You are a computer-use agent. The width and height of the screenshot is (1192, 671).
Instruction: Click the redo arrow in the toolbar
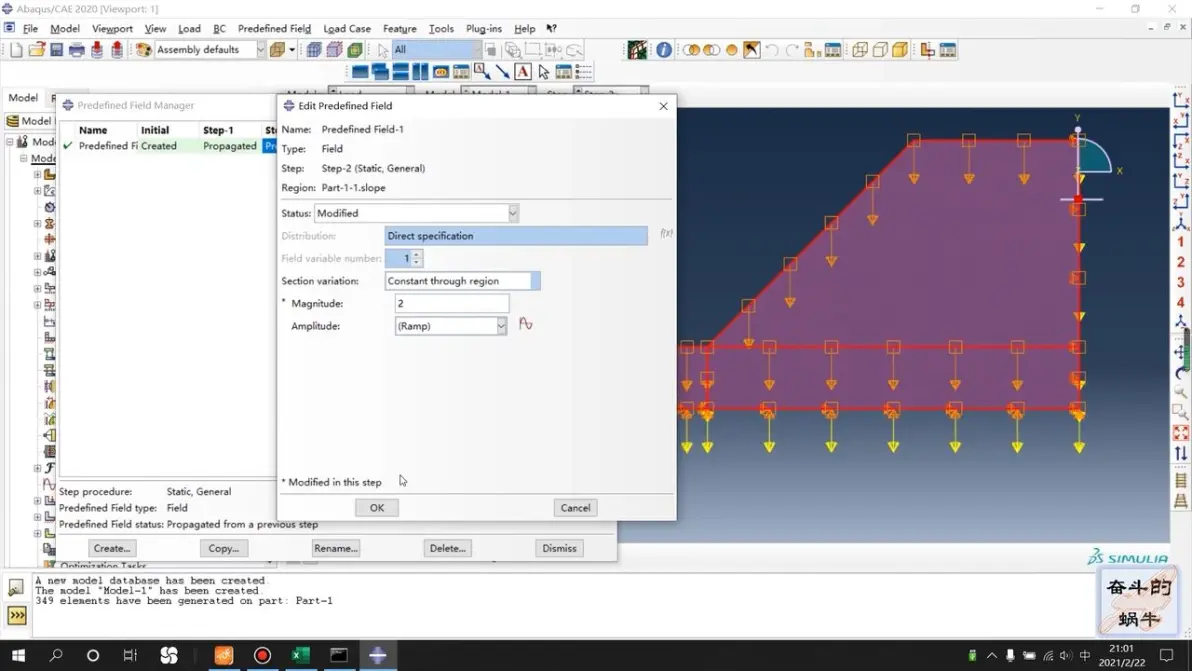click(x=792, y=50)
